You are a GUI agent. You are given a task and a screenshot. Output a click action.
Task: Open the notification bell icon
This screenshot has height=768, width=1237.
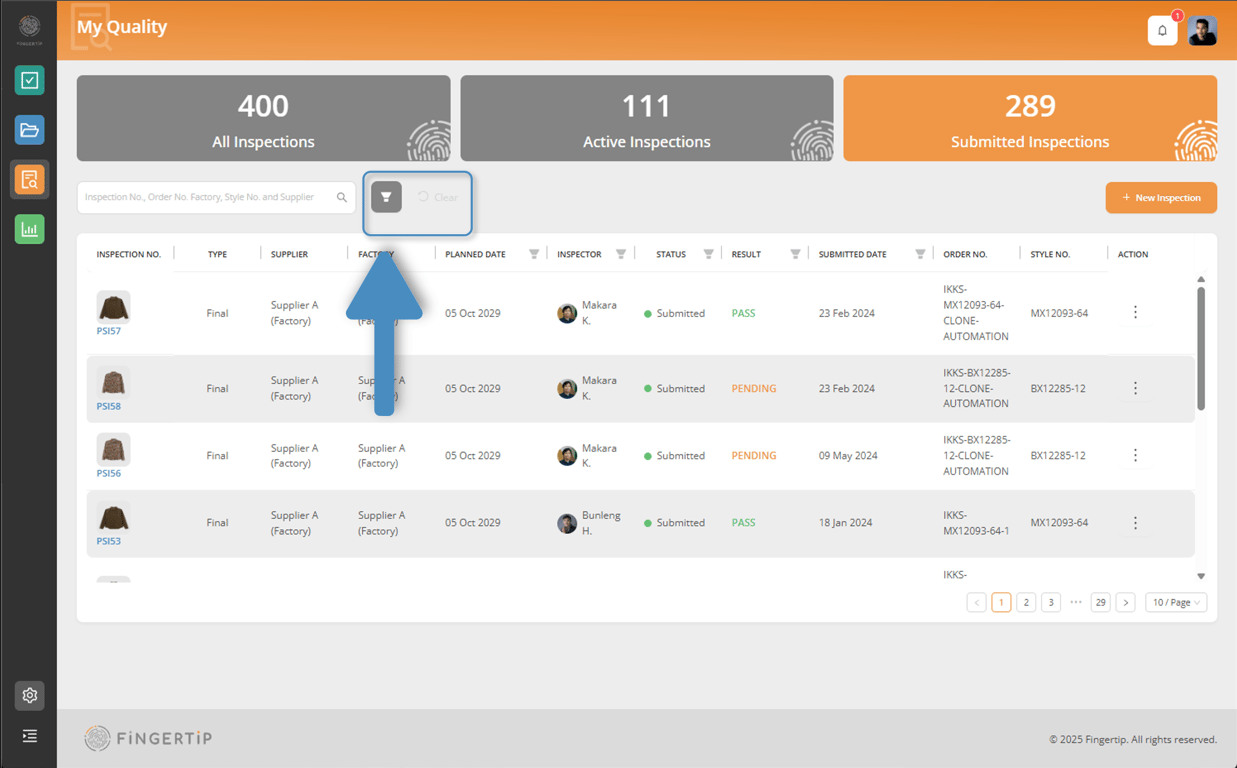click(x=1162, y=31)
